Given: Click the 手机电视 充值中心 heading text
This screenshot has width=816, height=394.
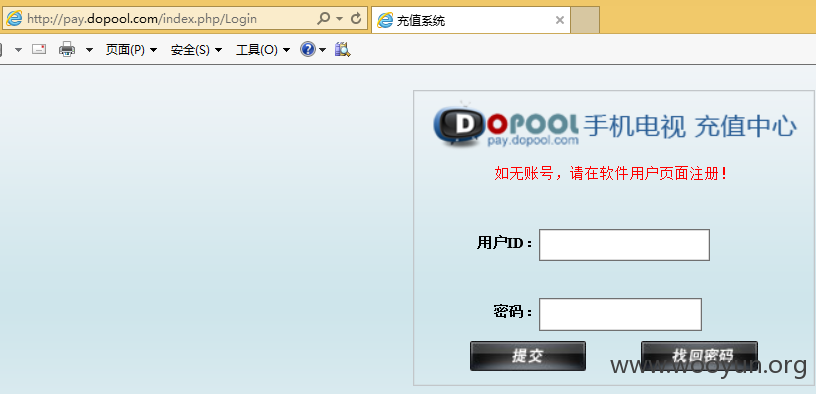Looking at the screenshot, I should click(x=690, y=126).
